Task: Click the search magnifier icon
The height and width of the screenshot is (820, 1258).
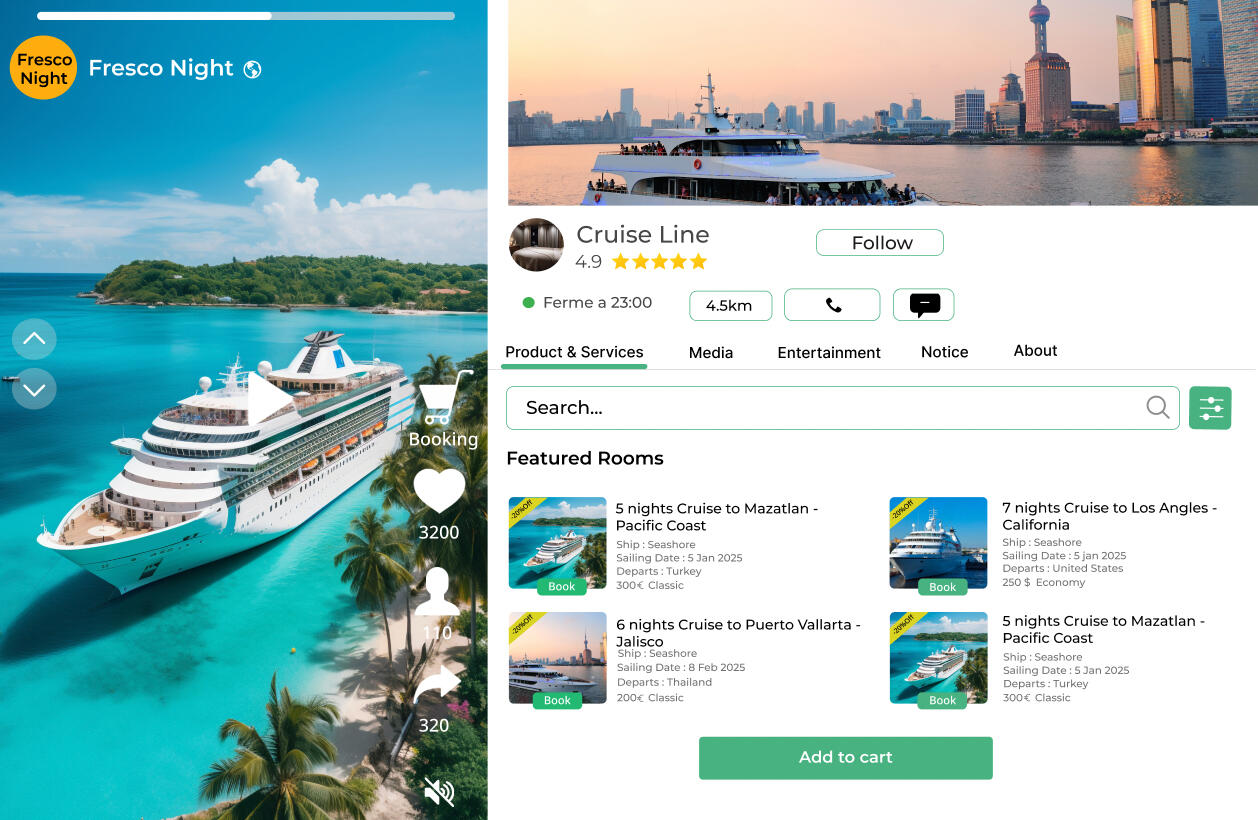Action: click(1157, 407)
